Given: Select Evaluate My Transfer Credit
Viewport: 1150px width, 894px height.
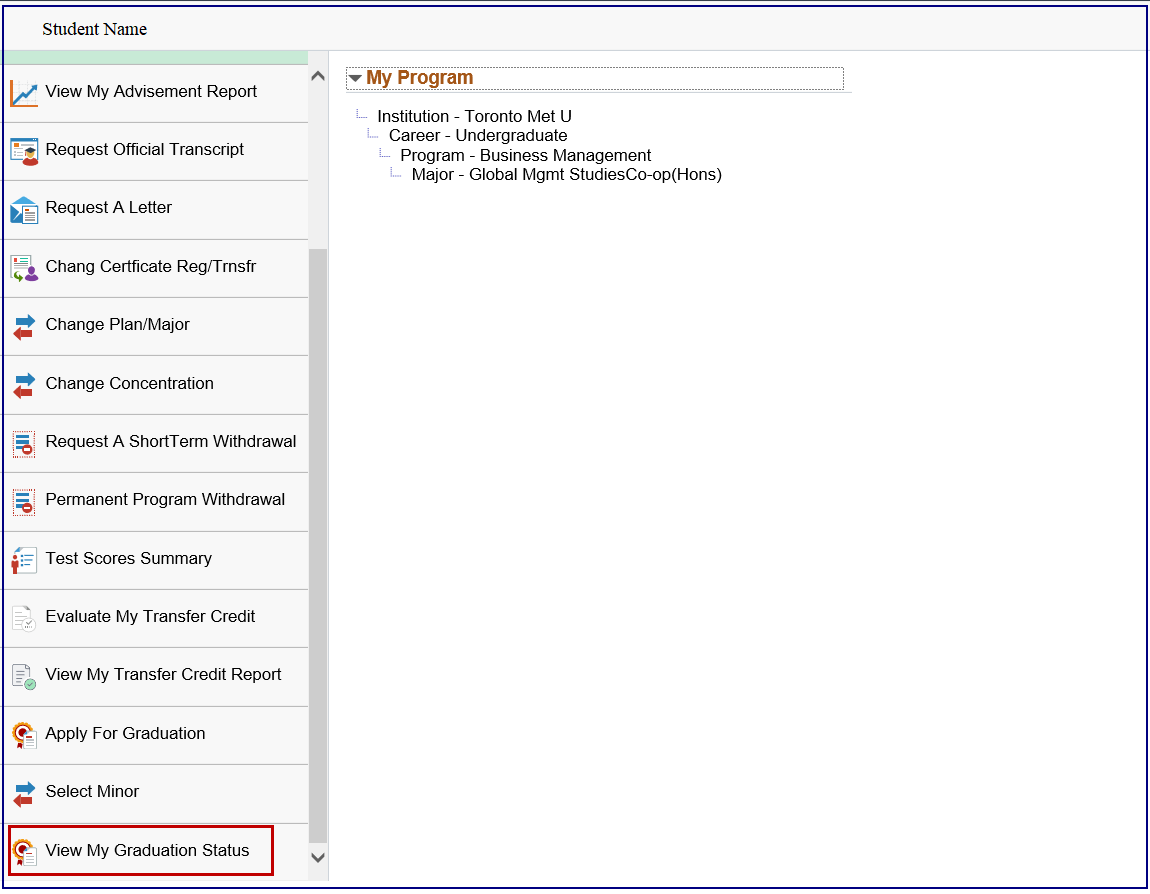Looking at the screenshot, I should click(x=150, y=617).
